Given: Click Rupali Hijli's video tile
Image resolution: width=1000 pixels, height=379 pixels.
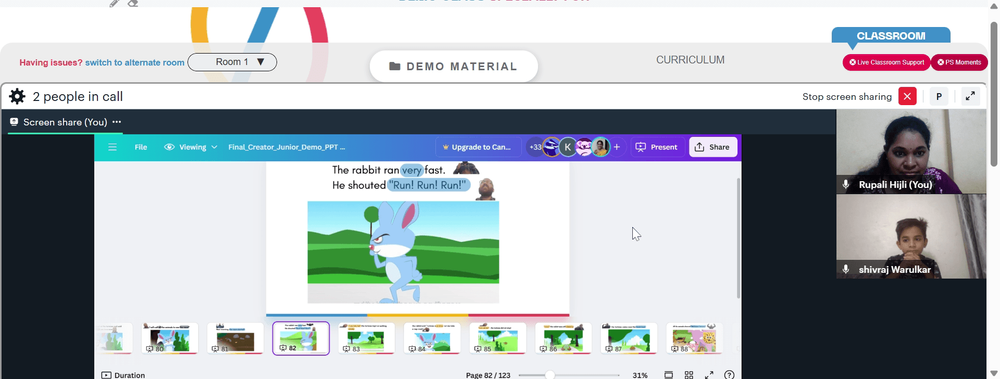Looking at the screenshot, I should 911,151.
